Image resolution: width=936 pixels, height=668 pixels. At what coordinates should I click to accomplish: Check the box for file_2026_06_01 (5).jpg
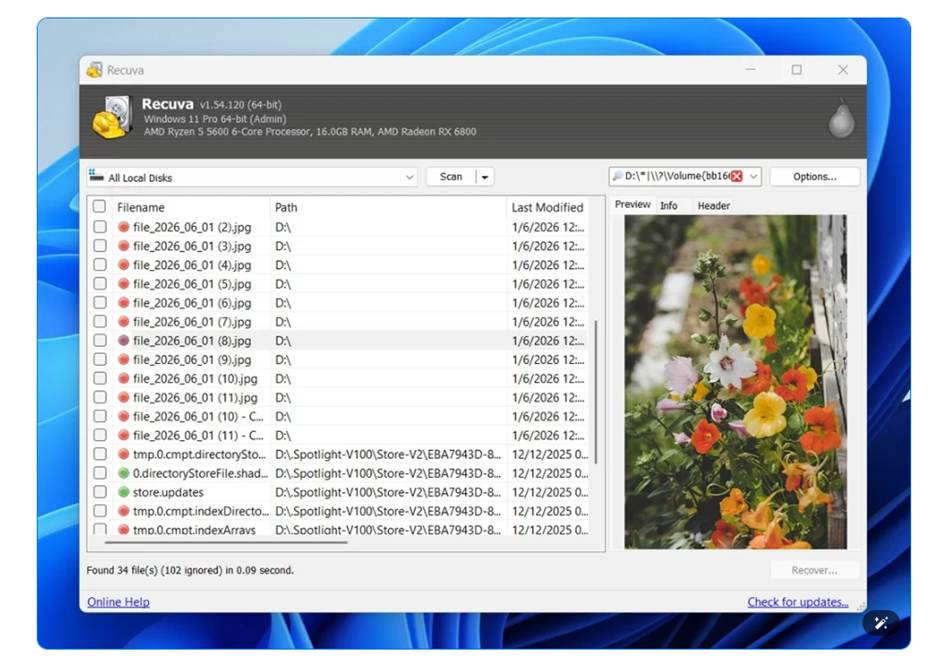(100, 284)
